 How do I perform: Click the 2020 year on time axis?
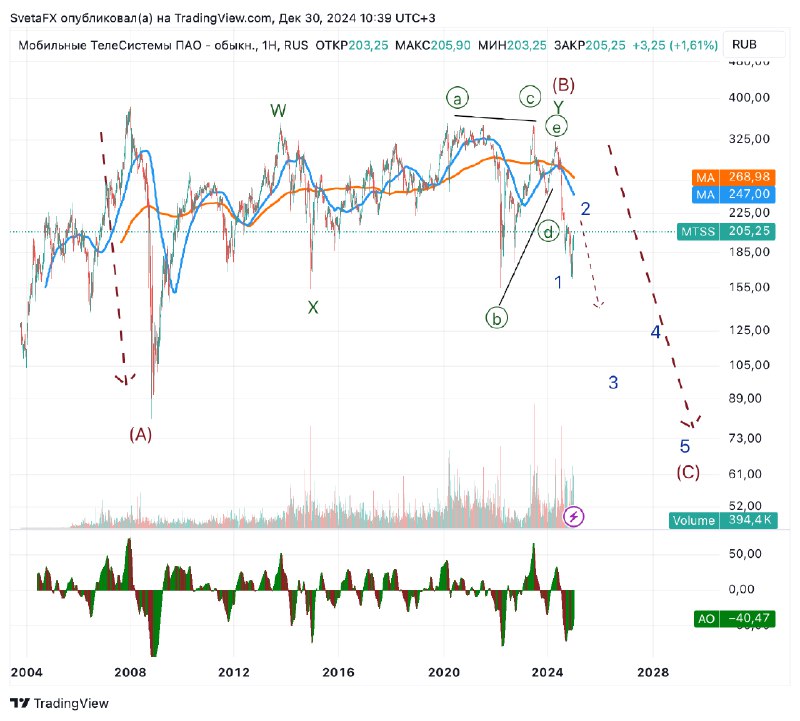pos(443,673)
